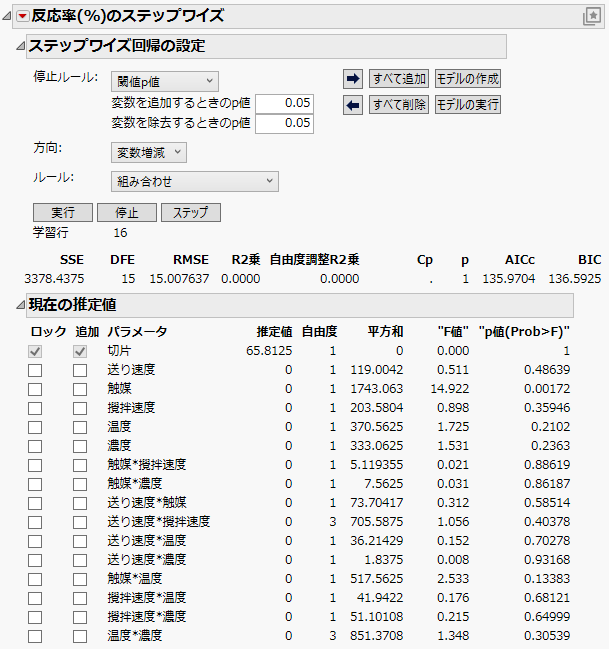
Task: Collapse the ステップワイズ回帰の設定 section
Action: point(20,46)
